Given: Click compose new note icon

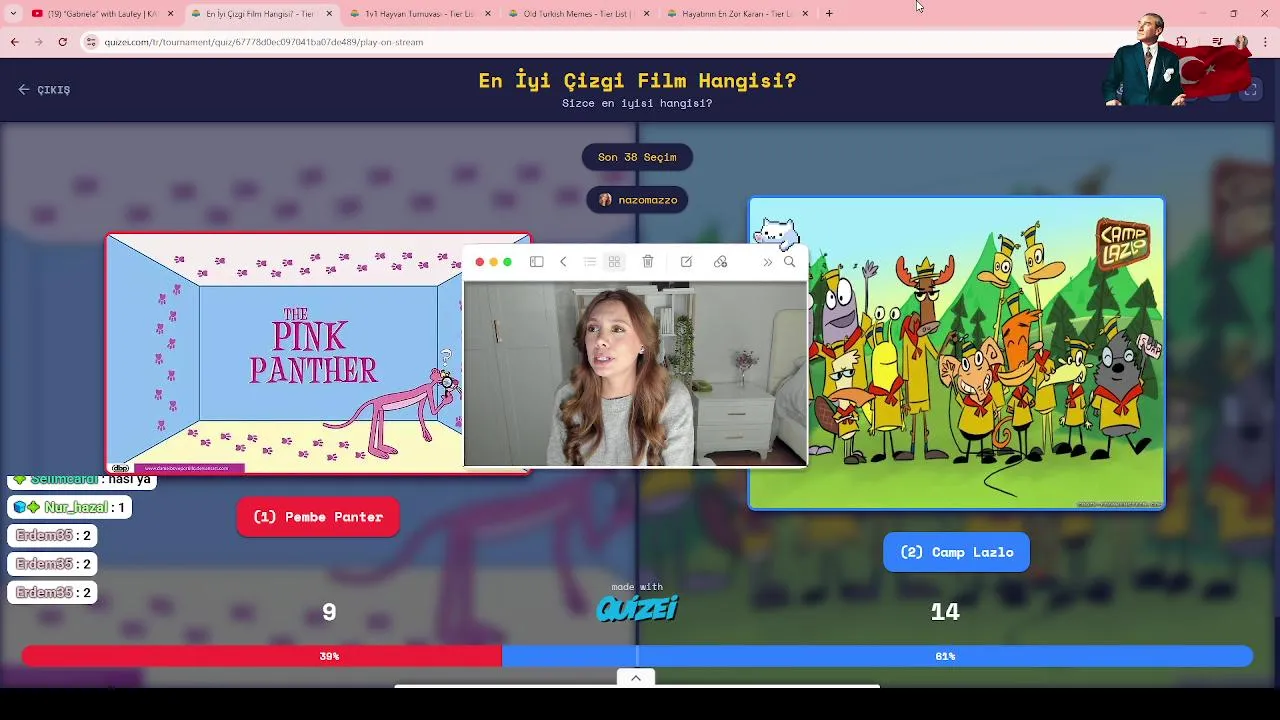Looking at the screenshot, I should click(x=686, y=262).
